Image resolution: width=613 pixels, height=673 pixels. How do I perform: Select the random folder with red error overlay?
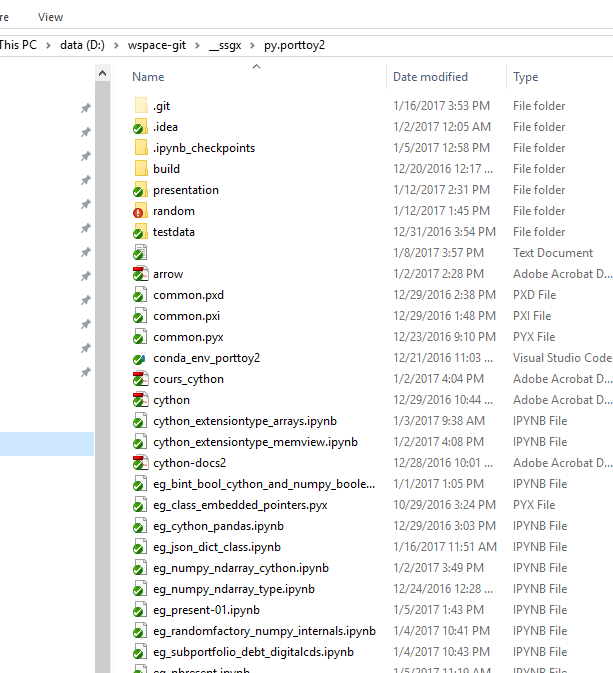coord(140,211)
